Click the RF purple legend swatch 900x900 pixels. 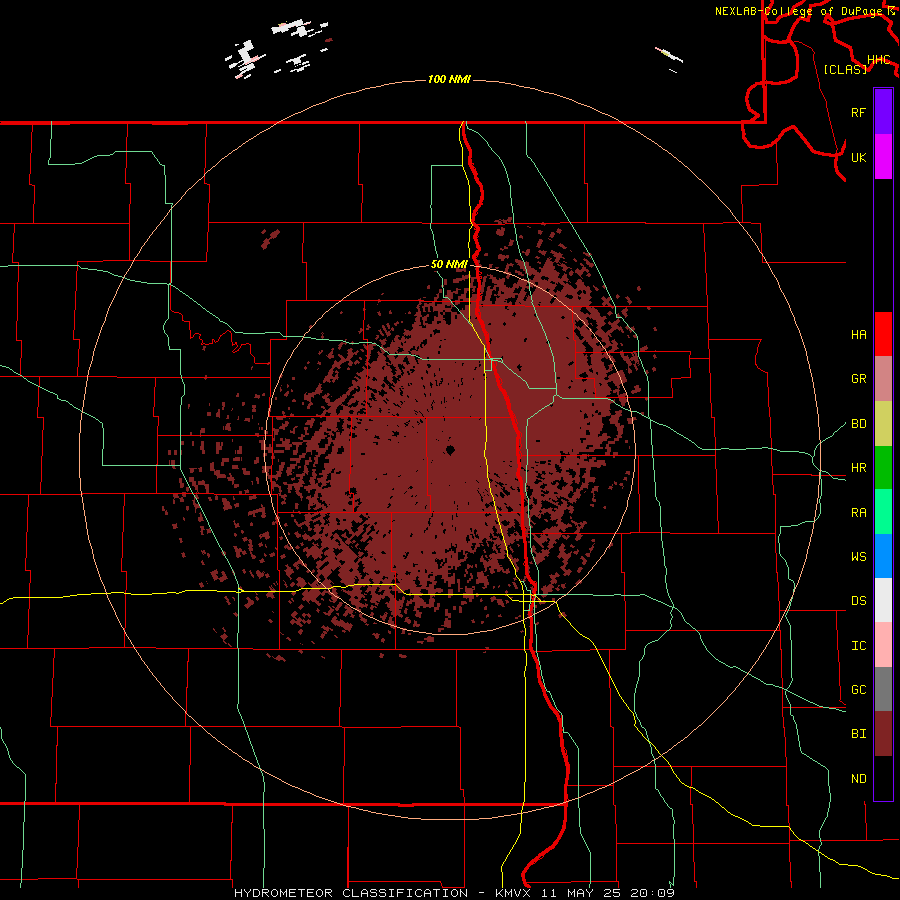click(883, 112)
